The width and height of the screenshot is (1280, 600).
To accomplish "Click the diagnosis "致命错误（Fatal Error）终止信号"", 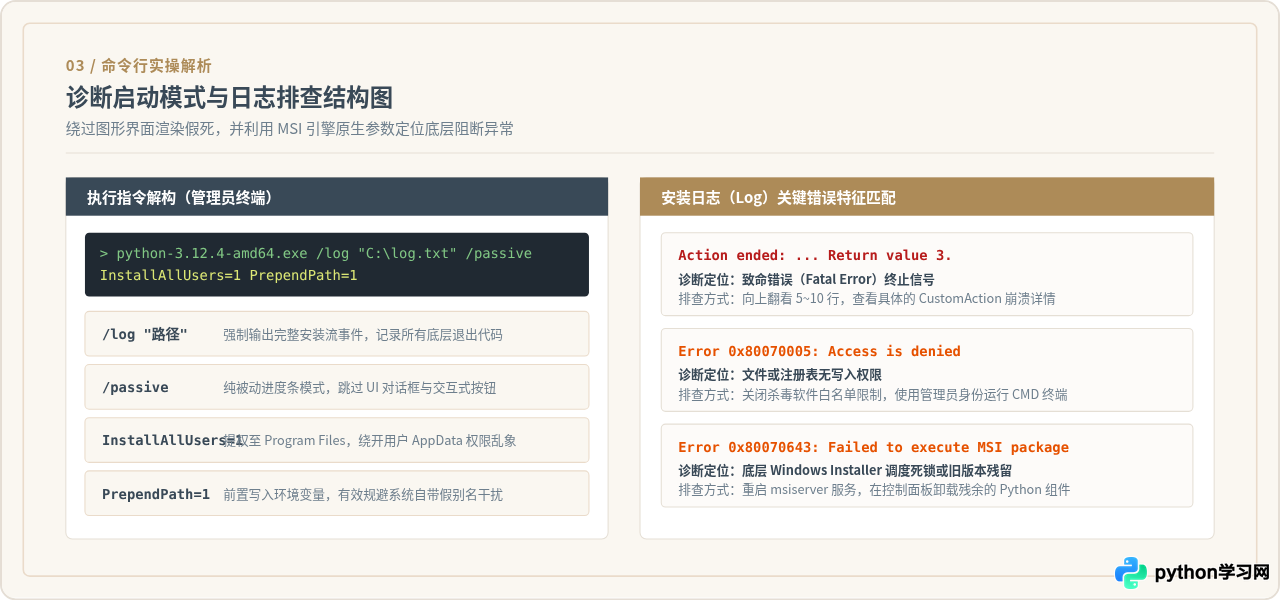I will pyautogui.click(x=806, y=279).
